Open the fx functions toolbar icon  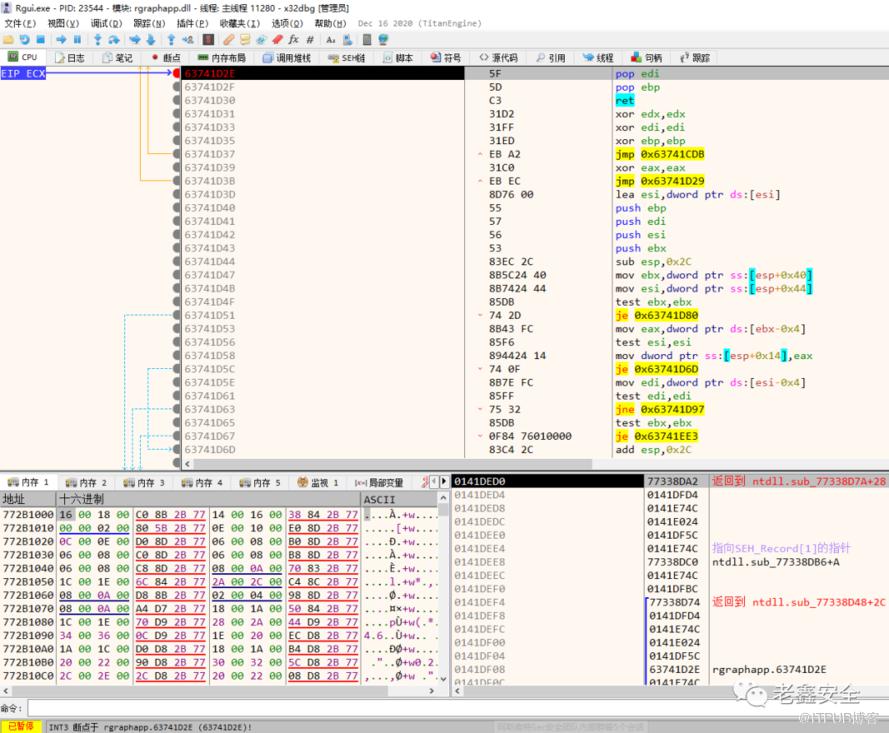click(x=293, y=39)
